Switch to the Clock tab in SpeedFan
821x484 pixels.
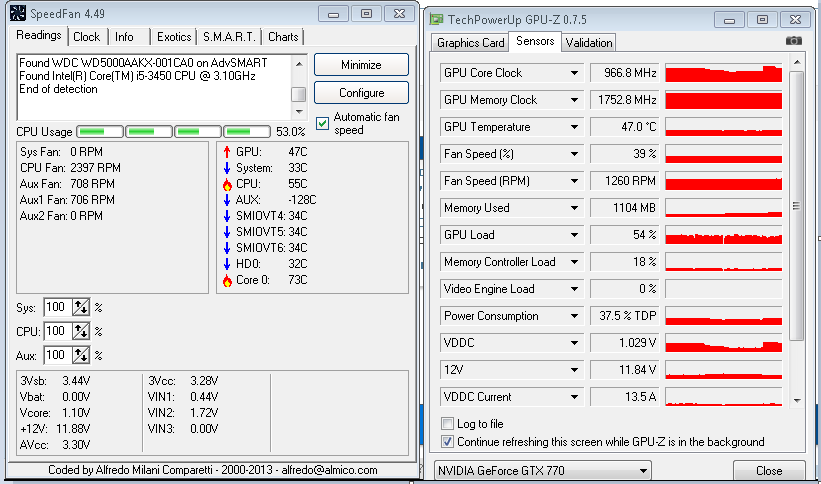point(86,37)
